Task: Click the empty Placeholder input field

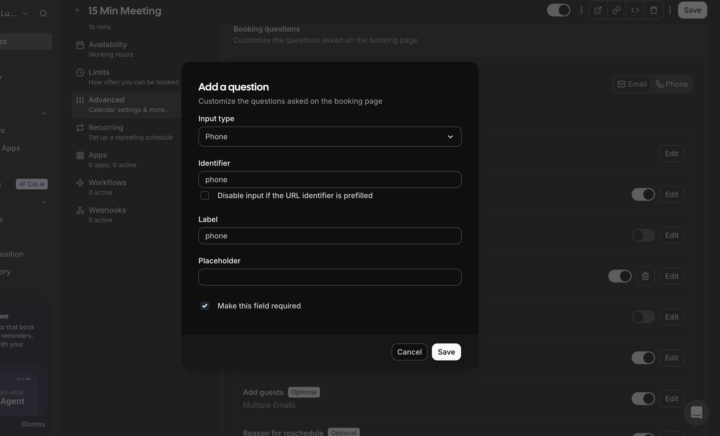Action: coord(330,277)
